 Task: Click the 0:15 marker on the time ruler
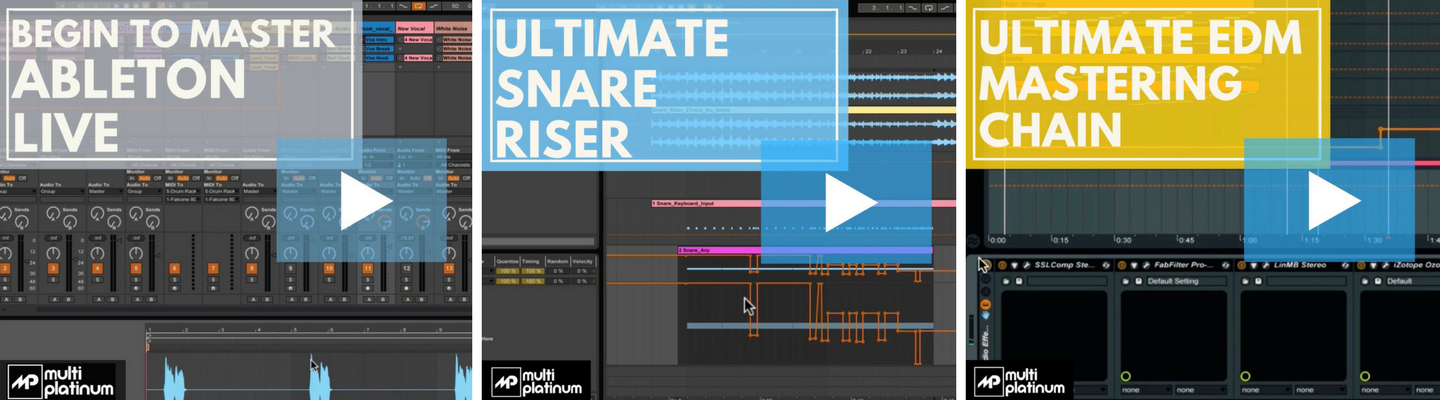click(1061, 240)
